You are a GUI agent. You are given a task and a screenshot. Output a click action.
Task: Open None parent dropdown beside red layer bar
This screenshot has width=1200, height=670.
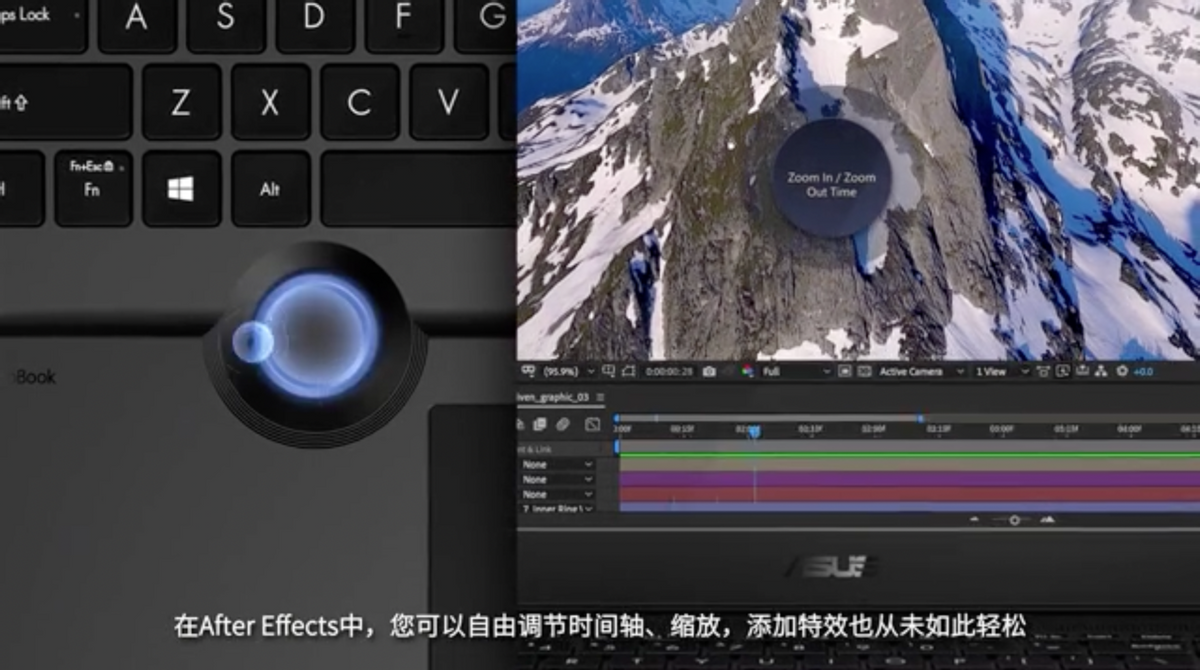click(x=557, y=494)
